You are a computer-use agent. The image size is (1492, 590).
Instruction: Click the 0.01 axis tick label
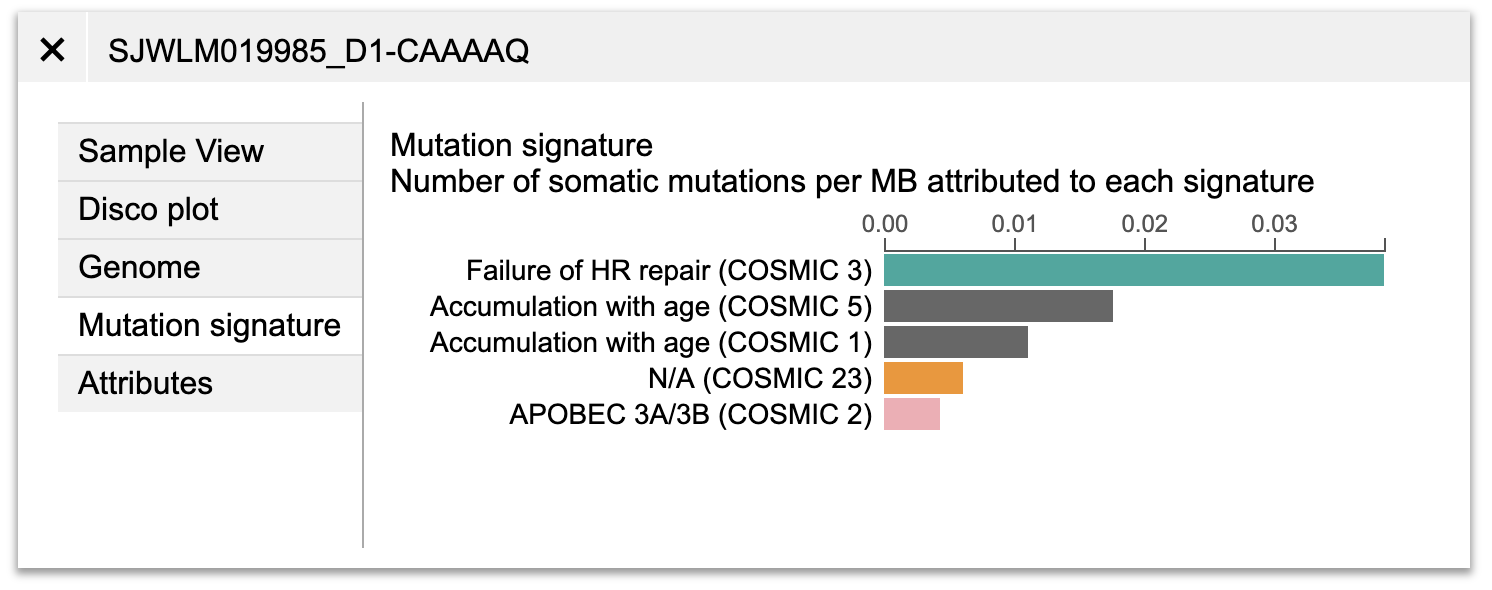point(1015,223)
